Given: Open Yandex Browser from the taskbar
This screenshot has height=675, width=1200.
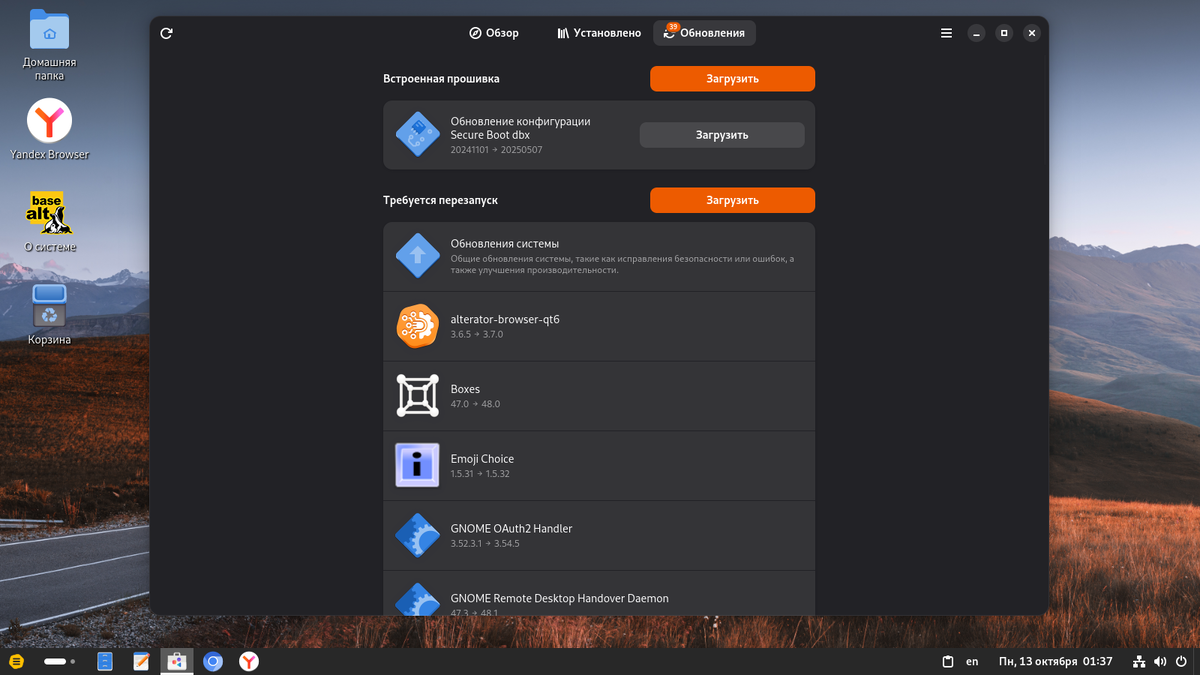Looking at the screenshot, I should click(x=248, y=662).
